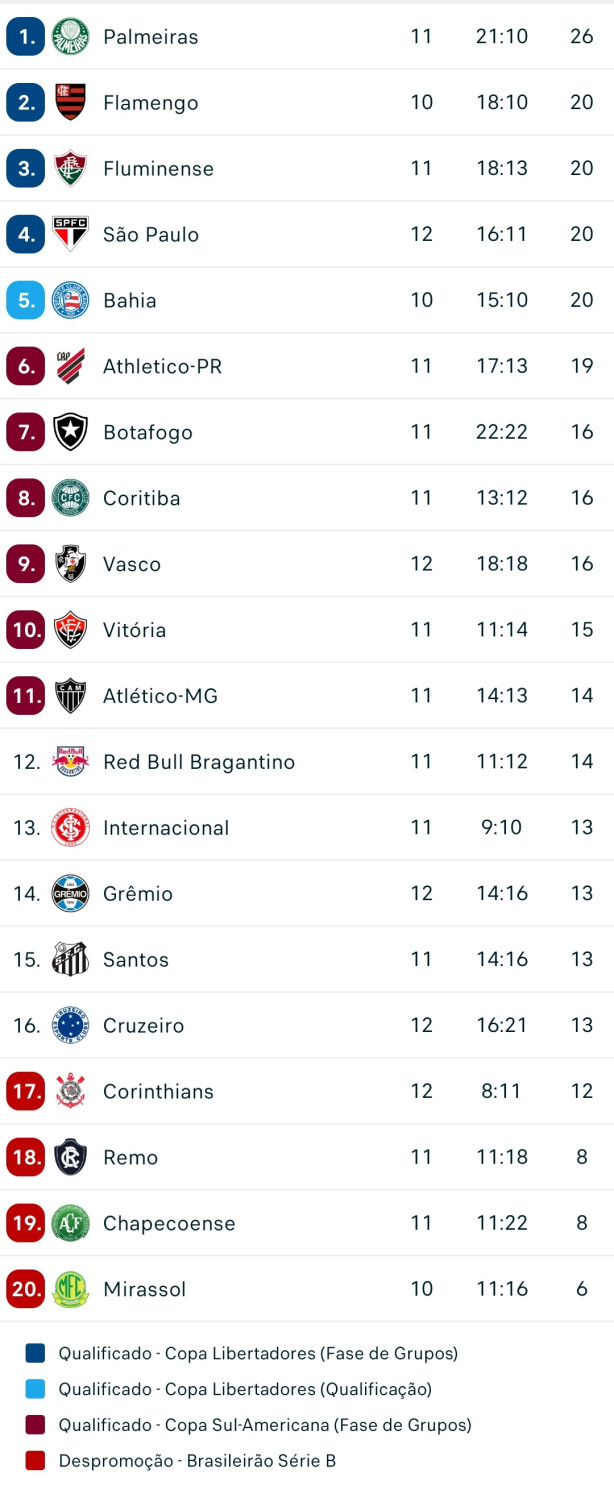Click the red Despromoção legend square

pos(35,1462)
